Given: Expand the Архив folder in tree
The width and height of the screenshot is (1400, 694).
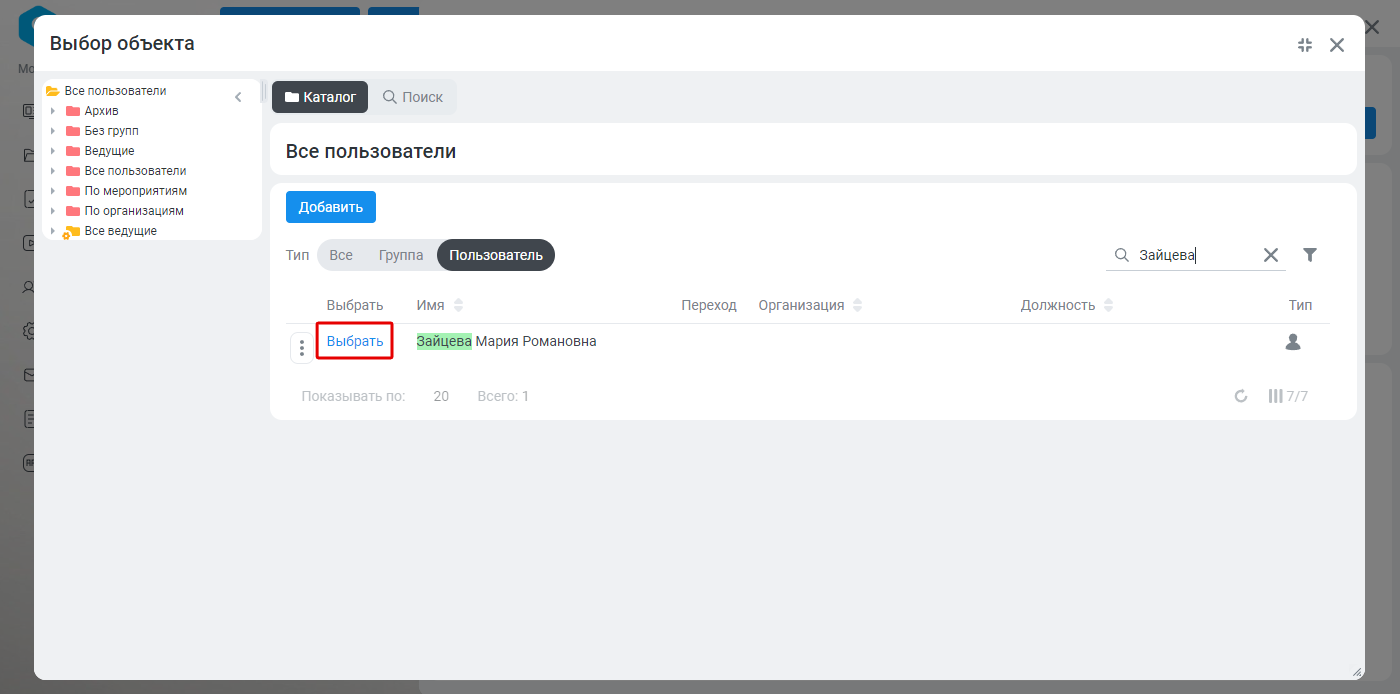Looking at the screenshot, I should 53,111.
